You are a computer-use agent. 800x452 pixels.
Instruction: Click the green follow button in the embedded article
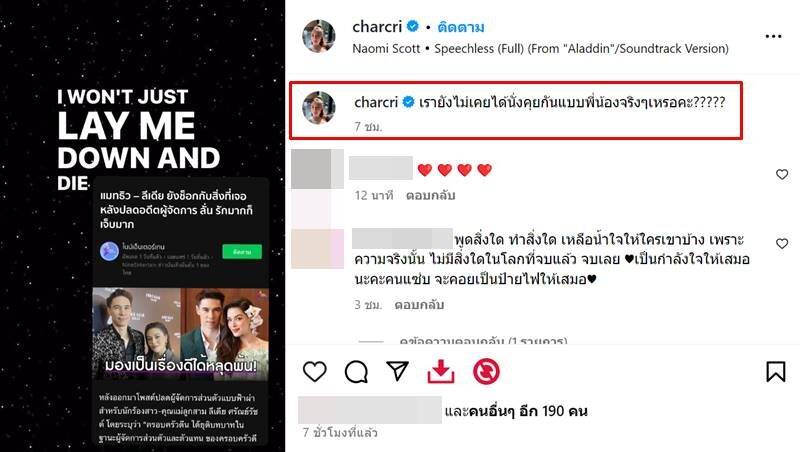[x=242, y=252]
